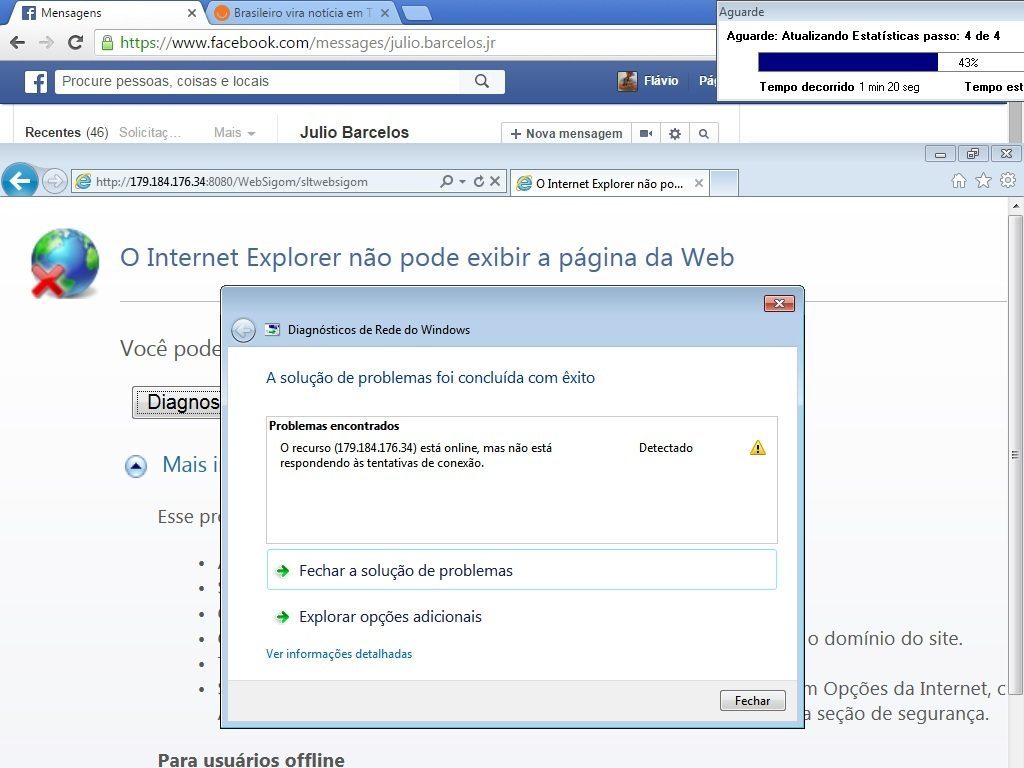Start a video call with Julio Barcelos
This screenshot has height=768, width=1024.
pos(646,133)
